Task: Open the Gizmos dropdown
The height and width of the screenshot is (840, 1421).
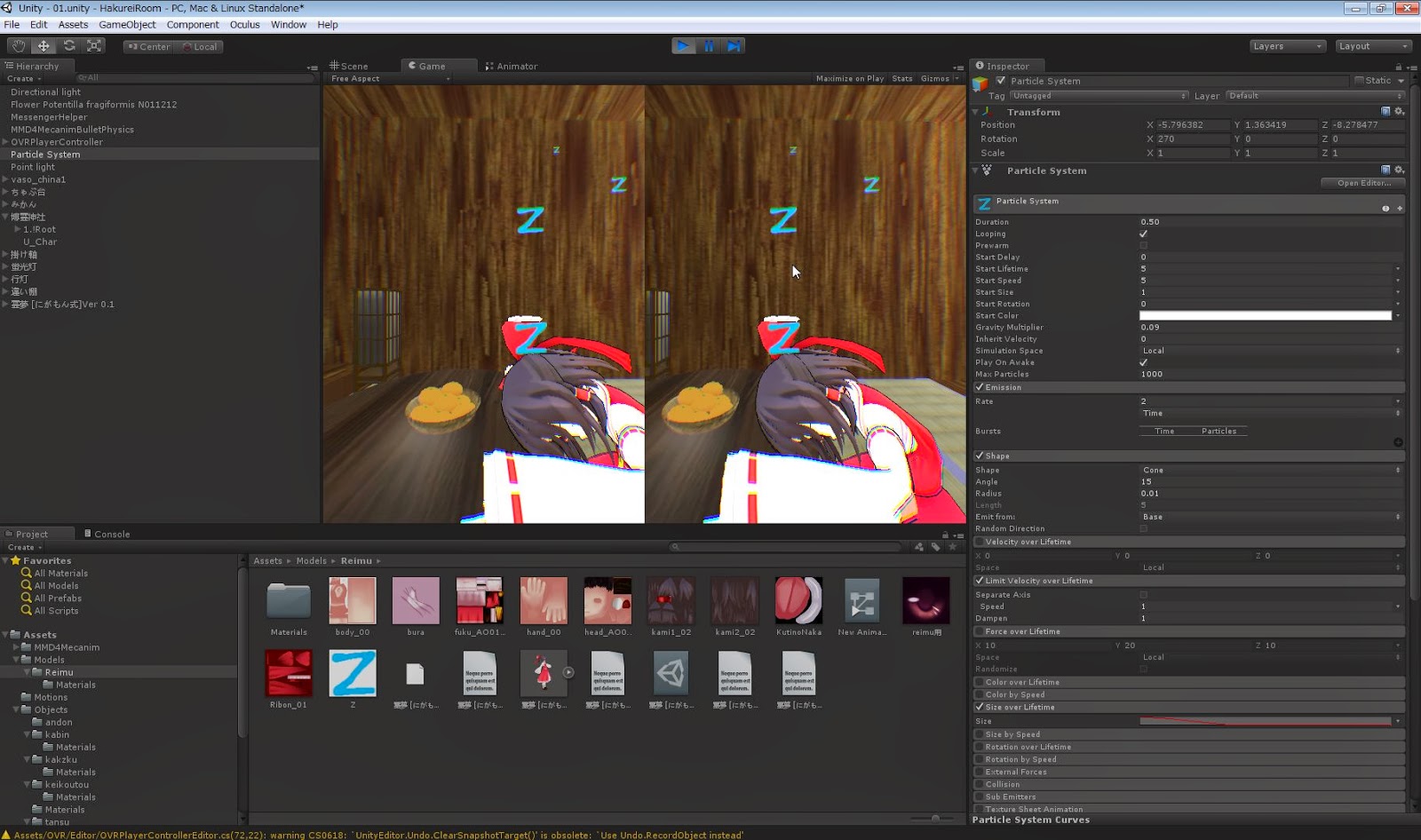Action: click(940, 79)
